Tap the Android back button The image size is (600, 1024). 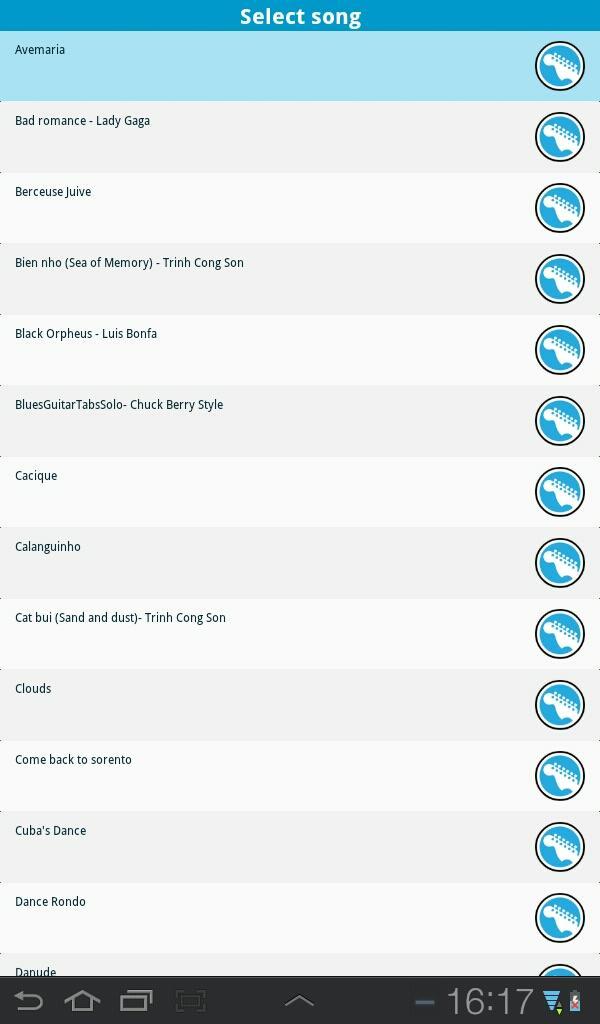[28, 1000]
